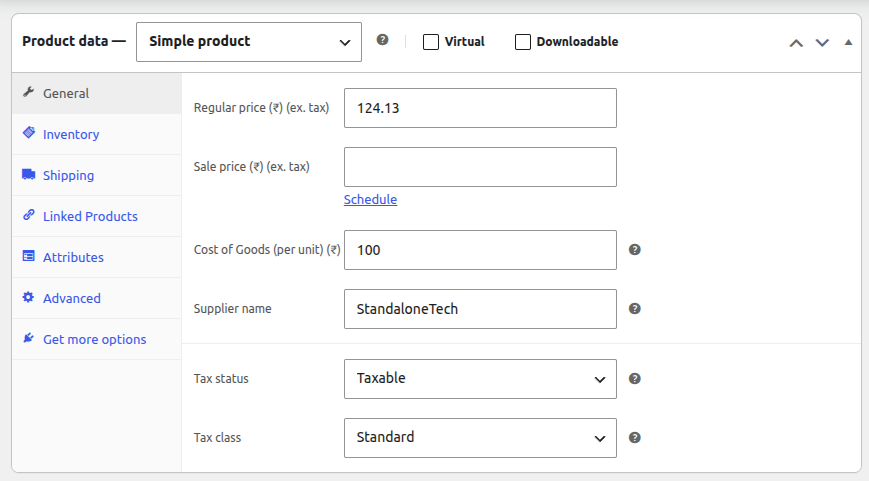The height and width of the screenshot is (481, 869).
Task: Open the Attributes tab
Action: [x=96, y=257]
